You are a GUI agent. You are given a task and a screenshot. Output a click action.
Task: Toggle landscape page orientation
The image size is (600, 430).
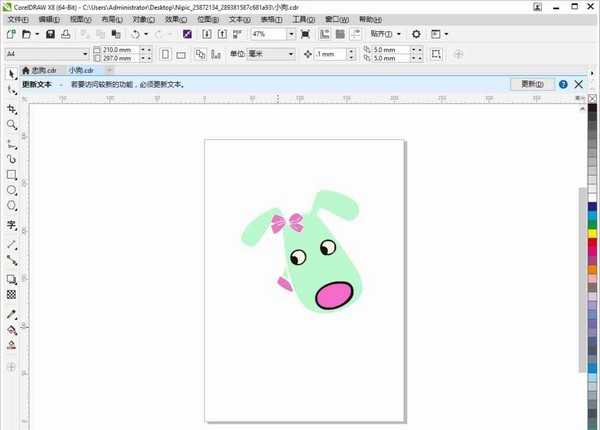pyautogui.click(x=181, y=53)
